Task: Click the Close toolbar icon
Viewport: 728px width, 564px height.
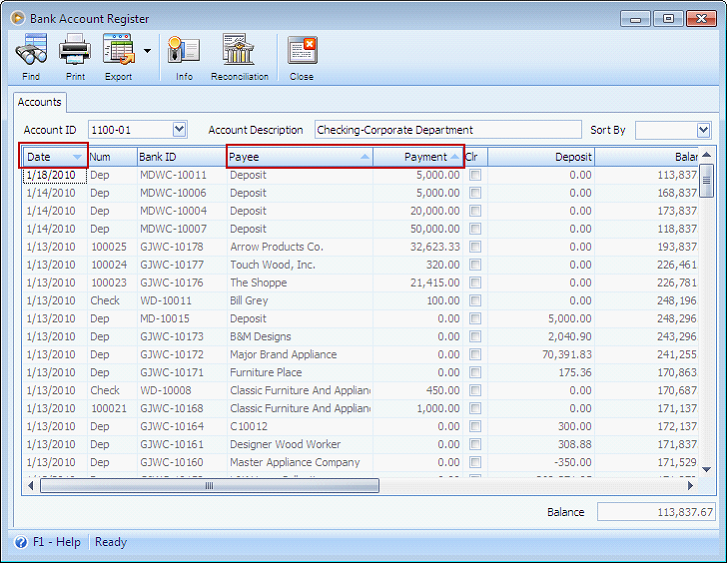Action: coord(302,50)
